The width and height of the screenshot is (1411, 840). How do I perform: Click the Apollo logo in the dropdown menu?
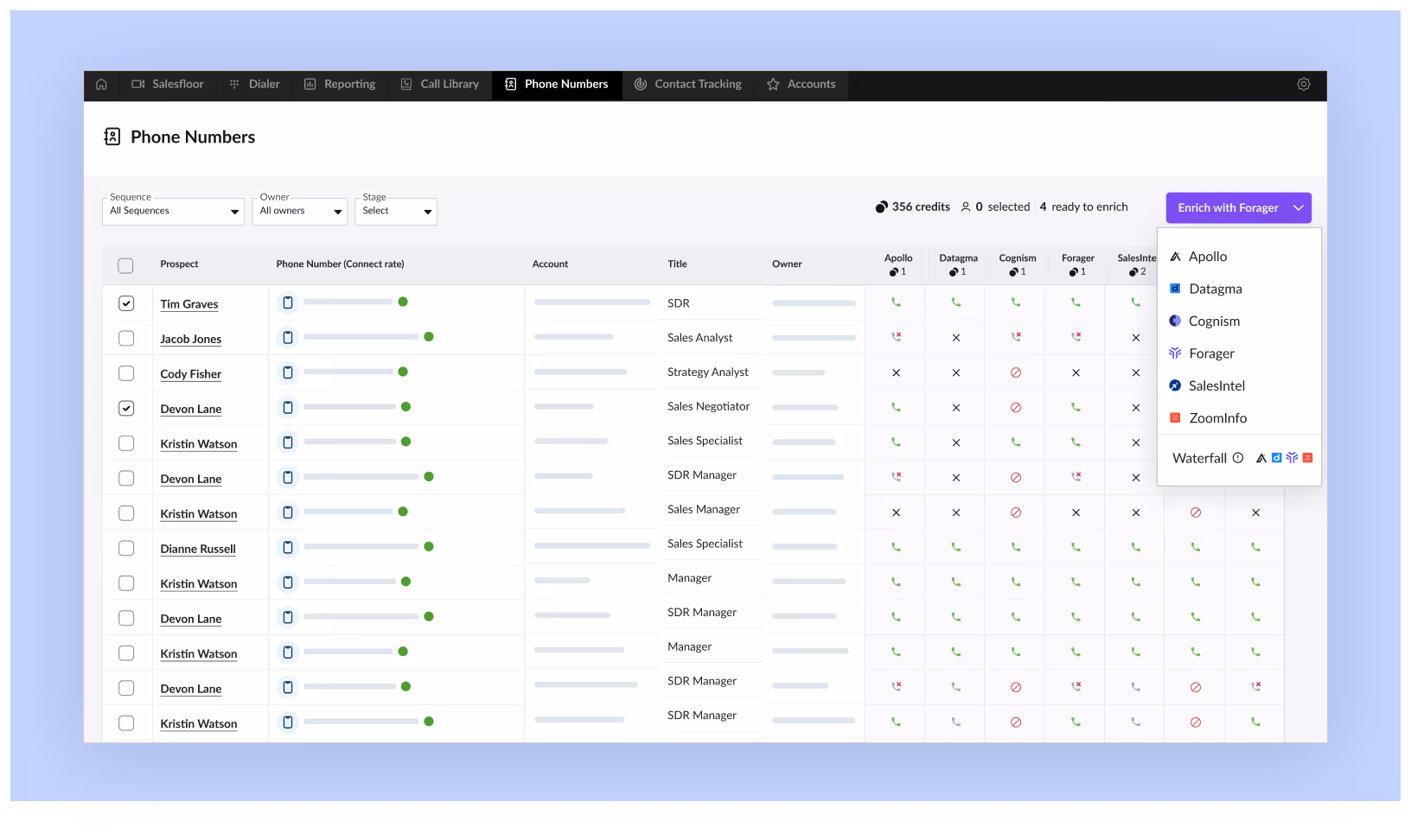[x=1175, y=257]
